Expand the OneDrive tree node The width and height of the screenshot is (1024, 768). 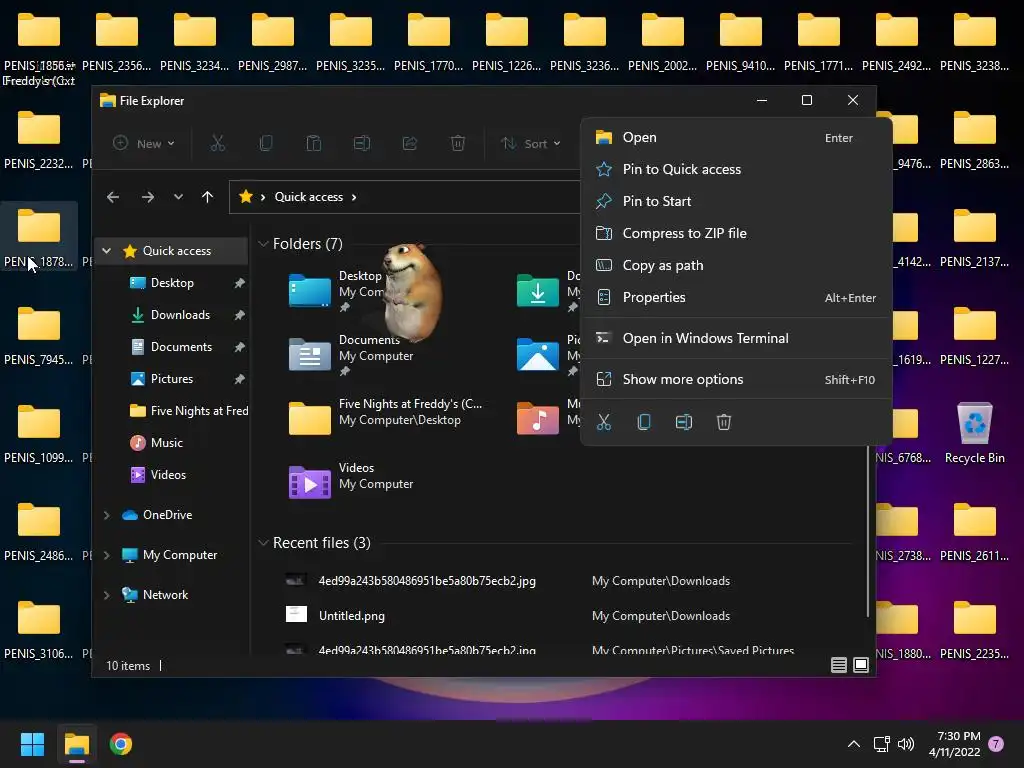(x=106, y=515)
